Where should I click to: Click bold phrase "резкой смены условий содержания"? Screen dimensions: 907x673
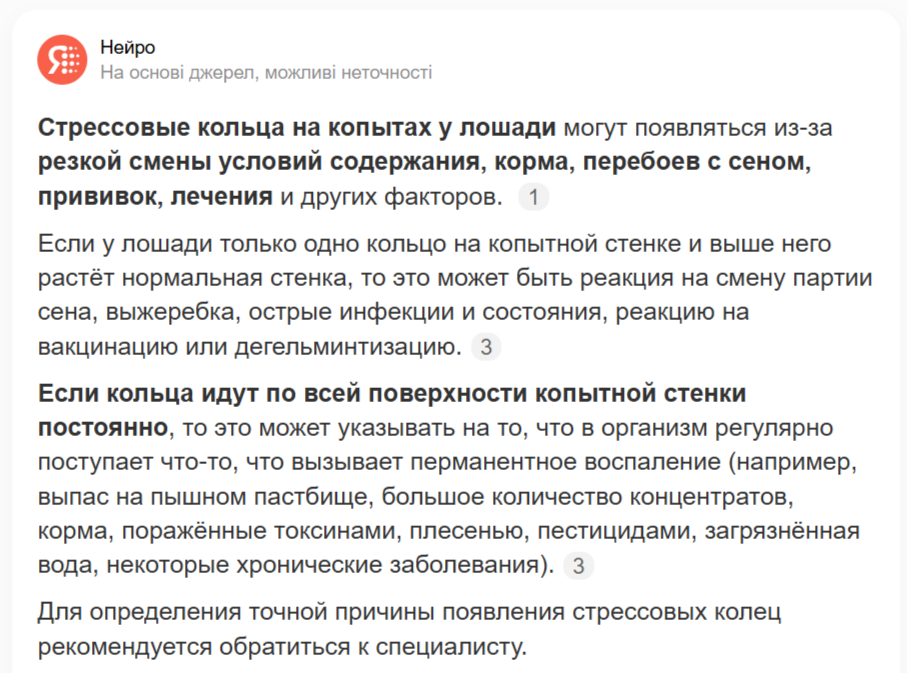[x=259, y=162]
